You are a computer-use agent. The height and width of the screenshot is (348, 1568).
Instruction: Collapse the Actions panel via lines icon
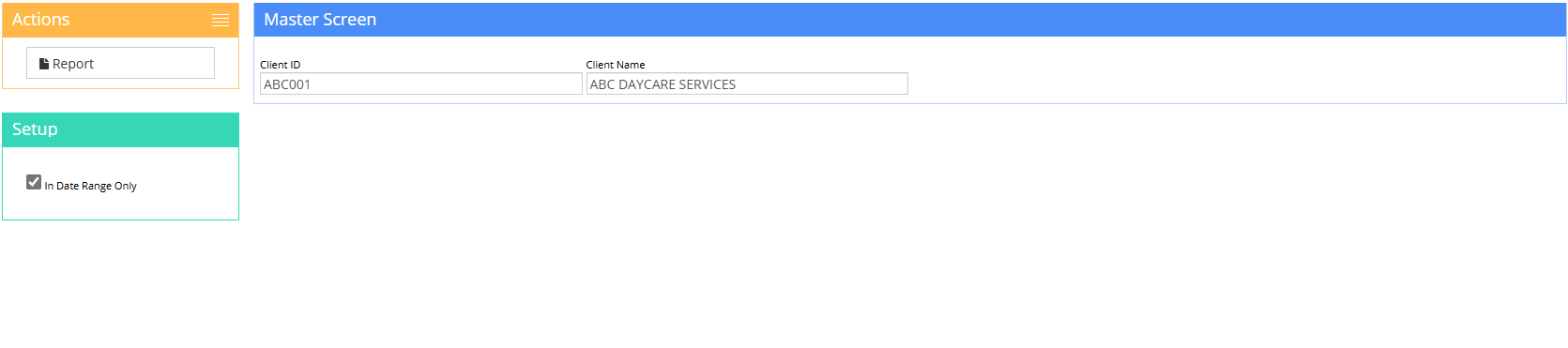[221, 20]
